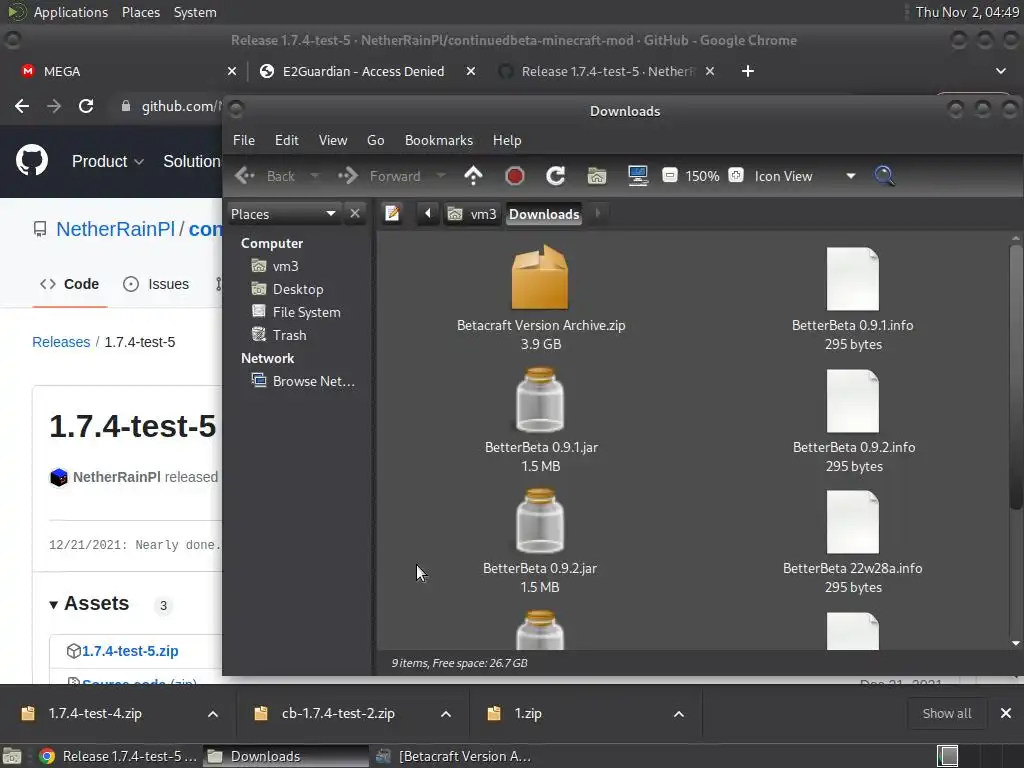Go back in Chrome browser
Viewport: 1024px width, 768px height.
tap(22, 106)
